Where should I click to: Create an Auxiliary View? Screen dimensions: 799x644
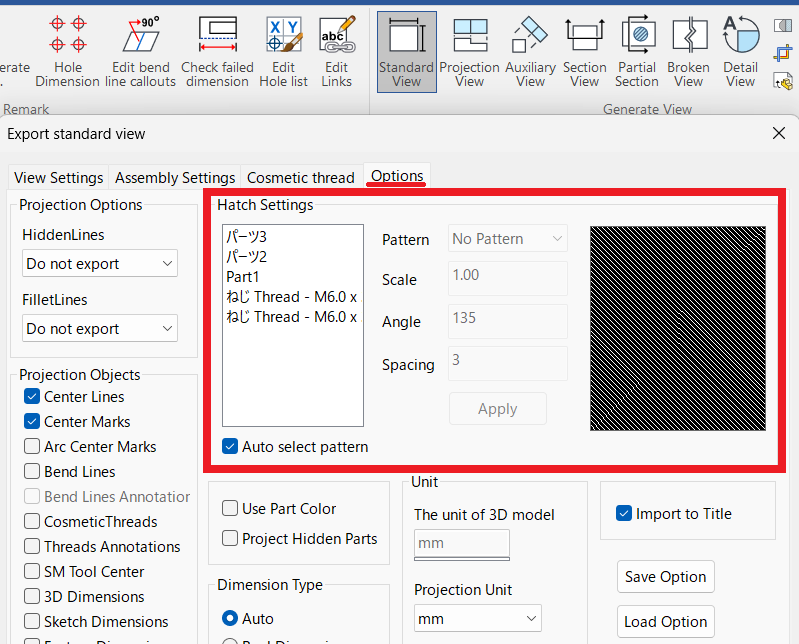point(530,51)
